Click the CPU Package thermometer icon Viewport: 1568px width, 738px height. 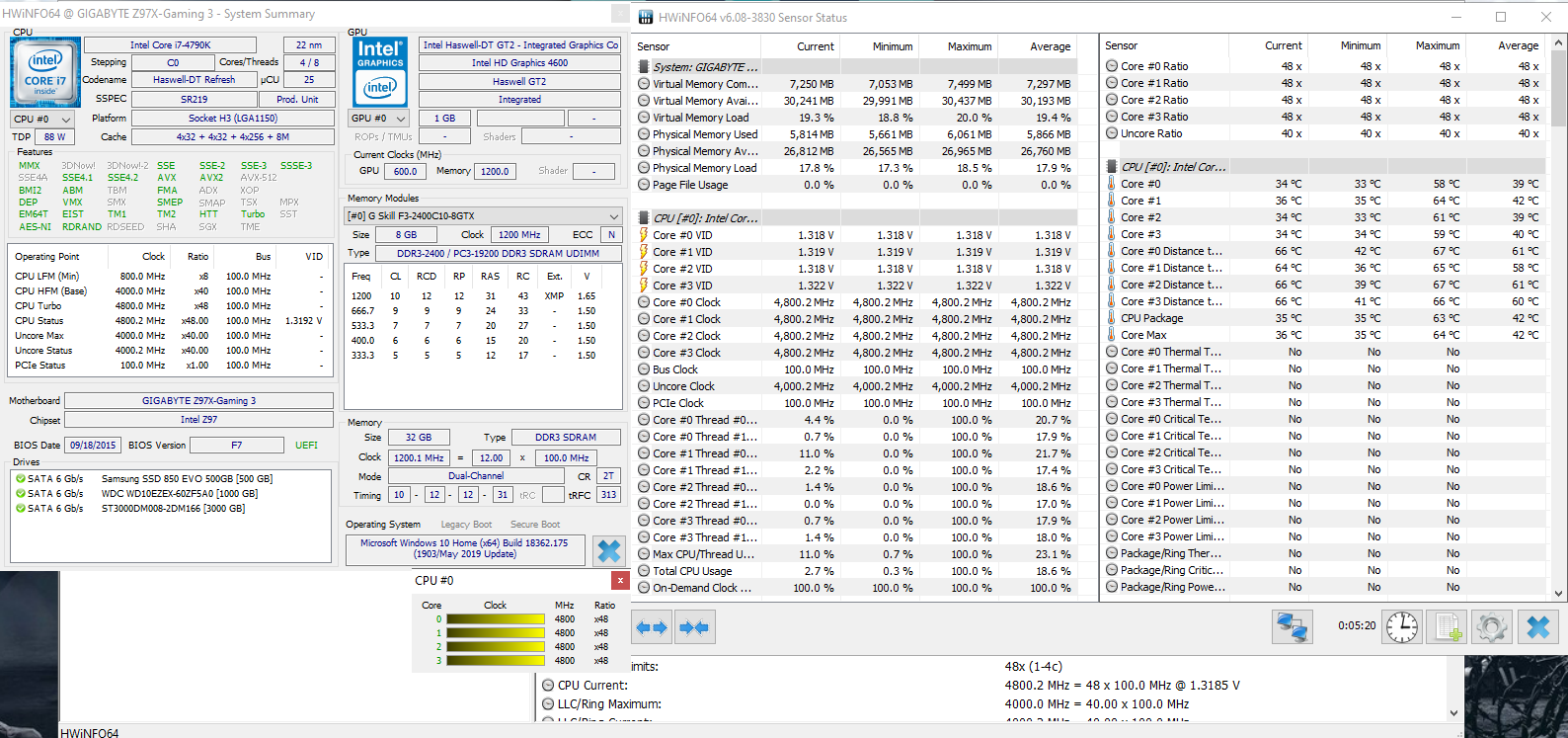tap(1111, 318)
